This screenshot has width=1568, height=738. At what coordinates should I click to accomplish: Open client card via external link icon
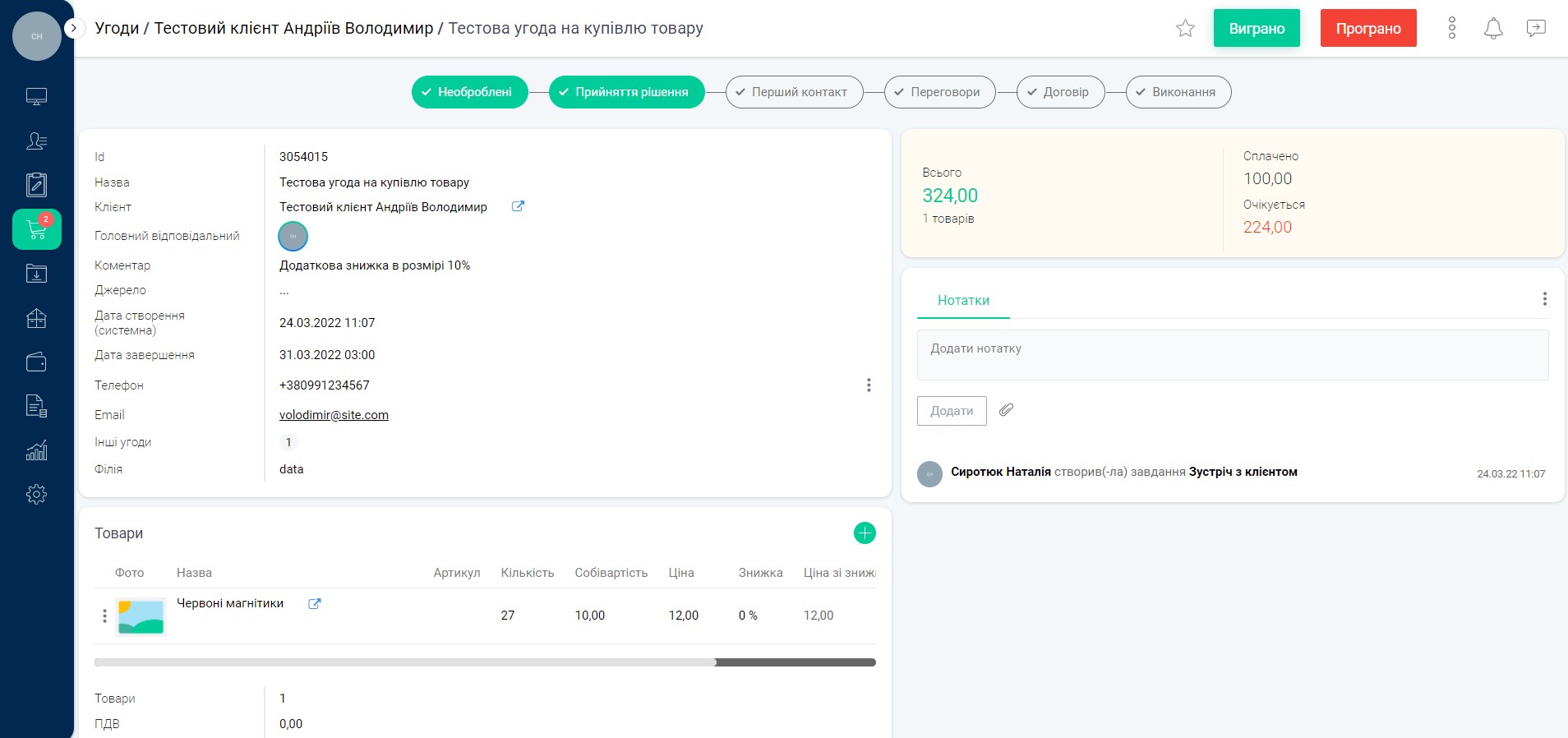(518, 207)
